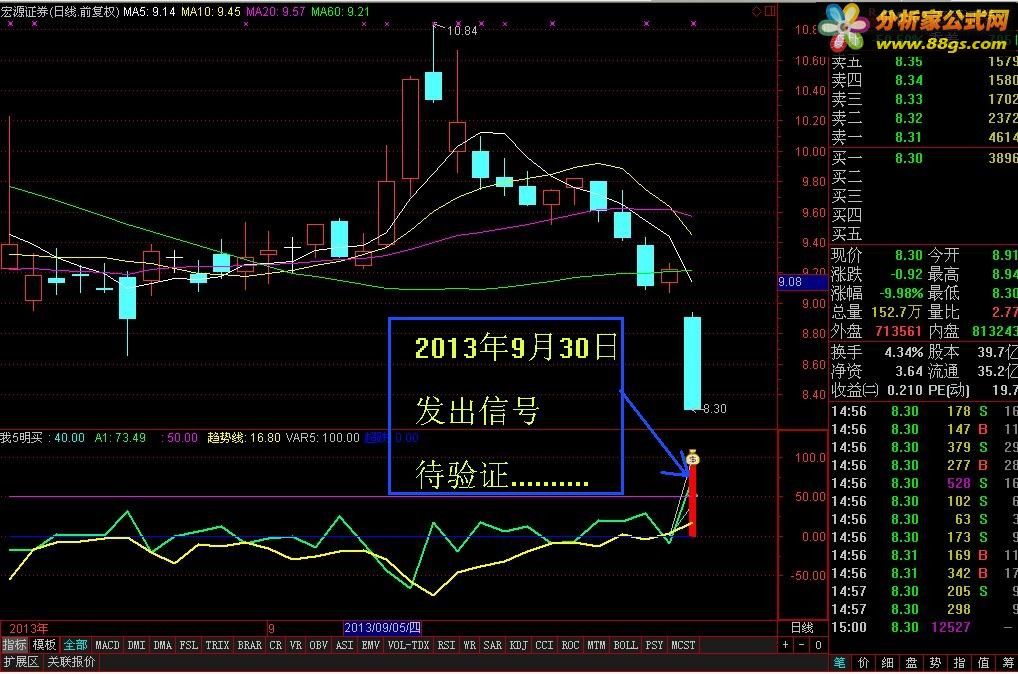The image size is (1018, 674).
Task: Switch indicator to KDJ
Action: pos(519,645)
